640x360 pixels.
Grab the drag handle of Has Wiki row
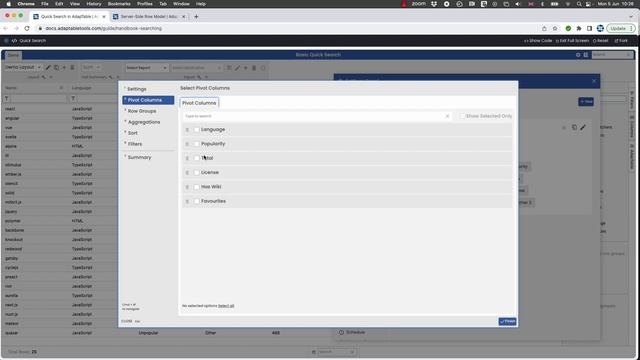click(x=187, y=187)
